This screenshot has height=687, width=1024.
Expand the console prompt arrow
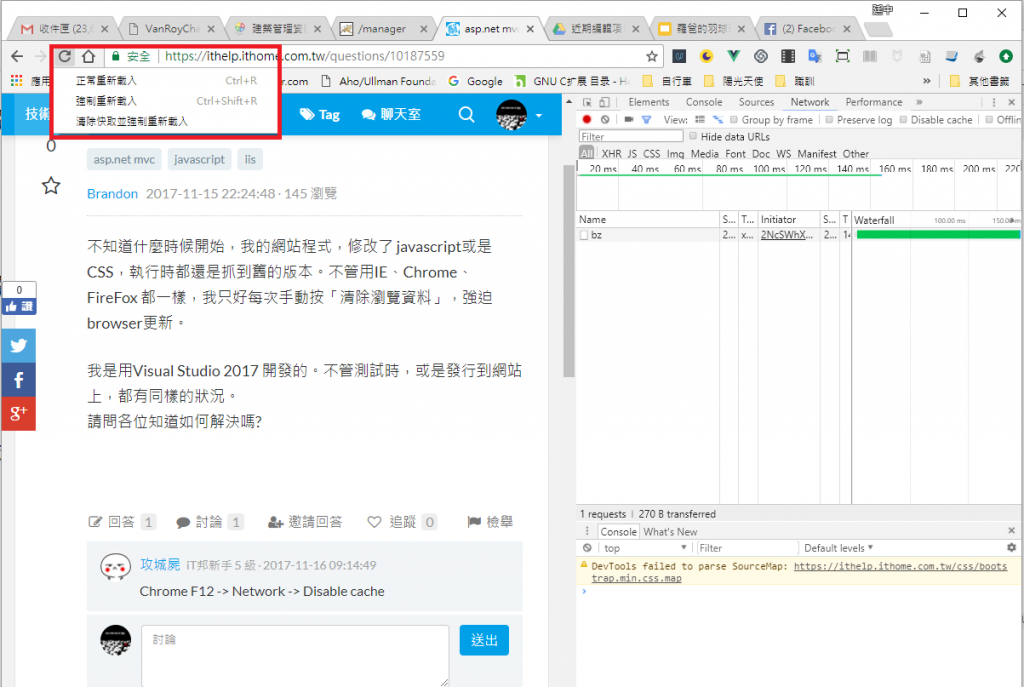[584, 592]
